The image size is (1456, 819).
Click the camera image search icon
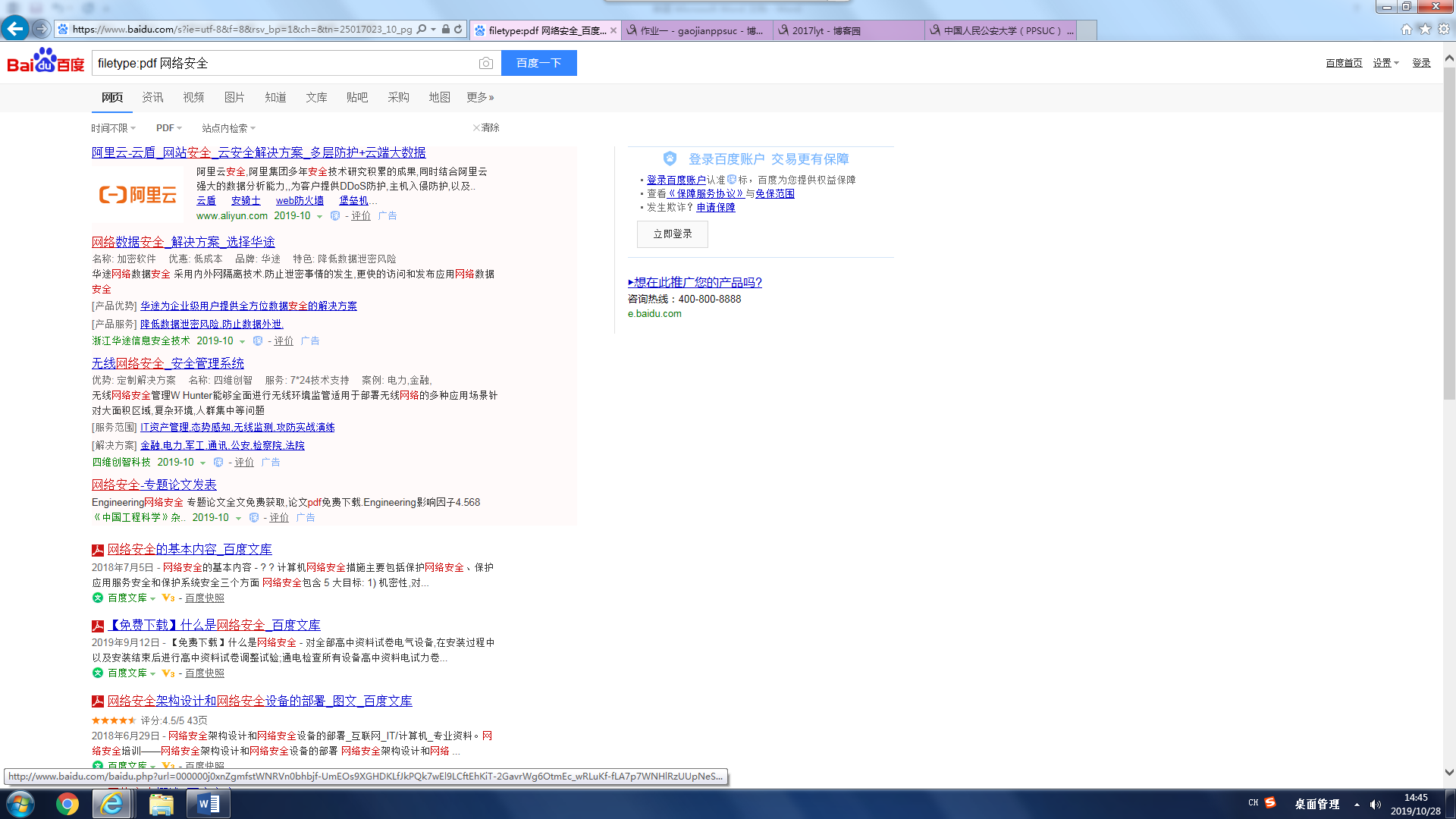click(x=486, y=64)
